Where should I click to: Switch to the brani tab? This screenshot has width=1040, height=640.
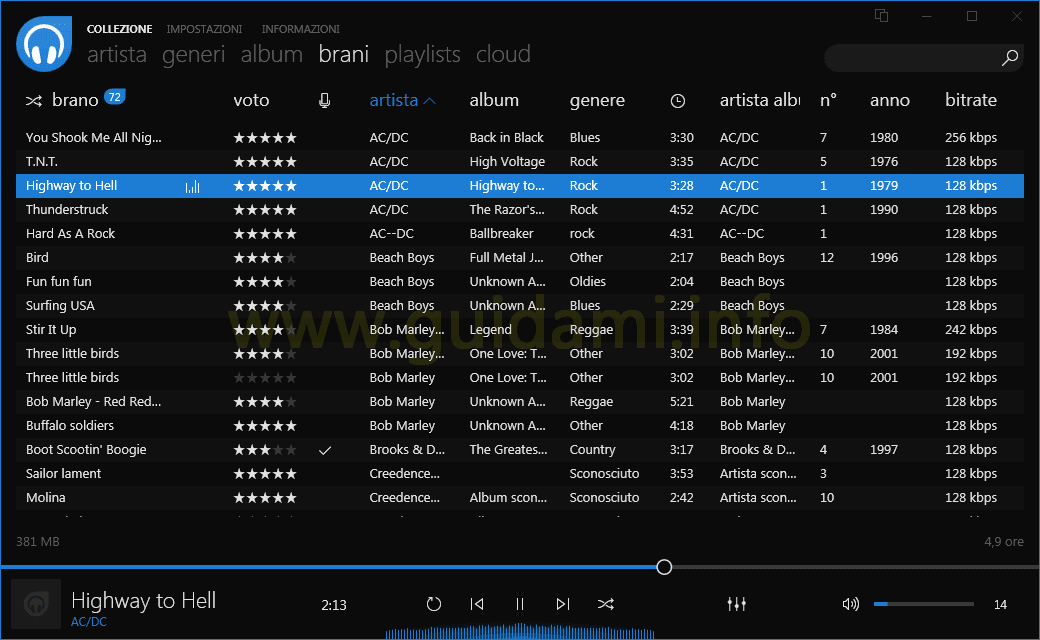tap(344, 54)
